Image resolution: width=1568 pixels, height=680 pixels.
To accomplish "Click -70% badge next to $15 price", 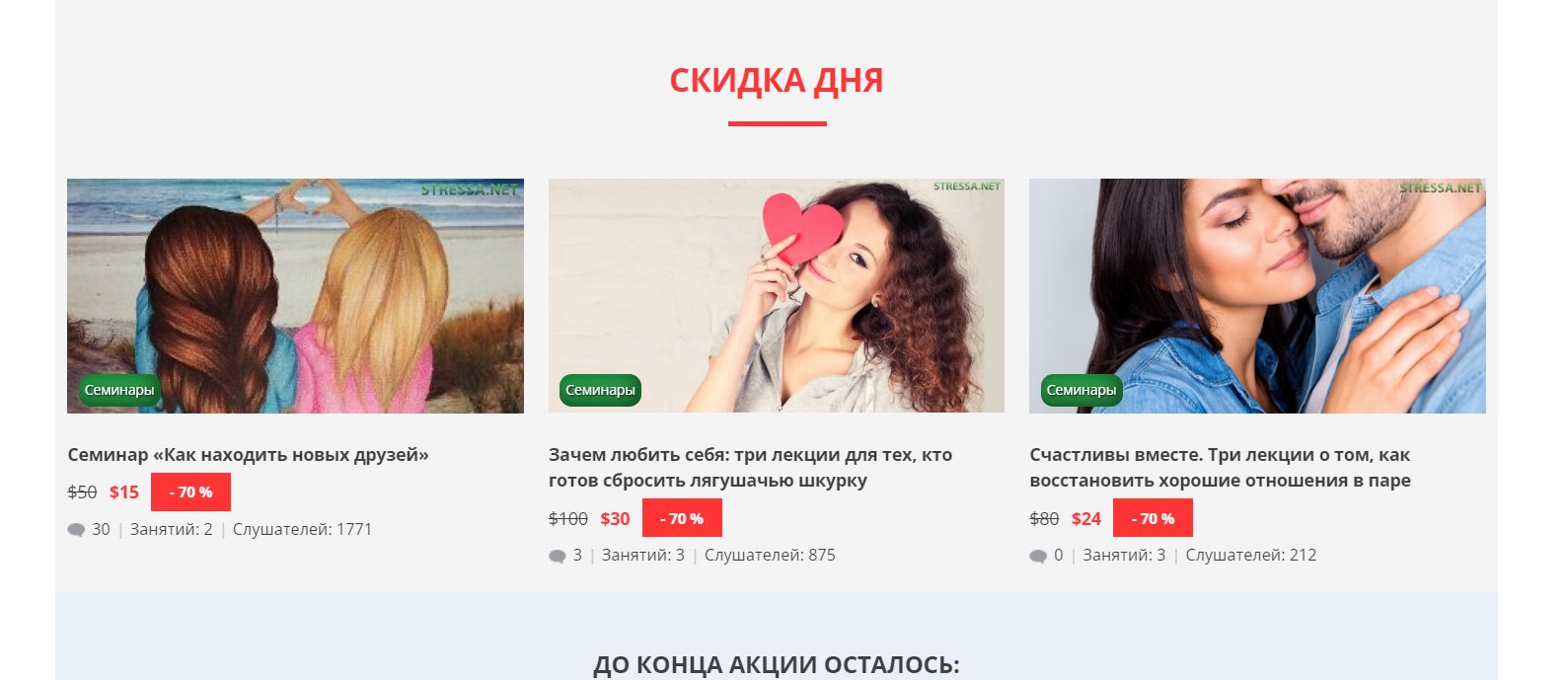I will tap(190, 491).
